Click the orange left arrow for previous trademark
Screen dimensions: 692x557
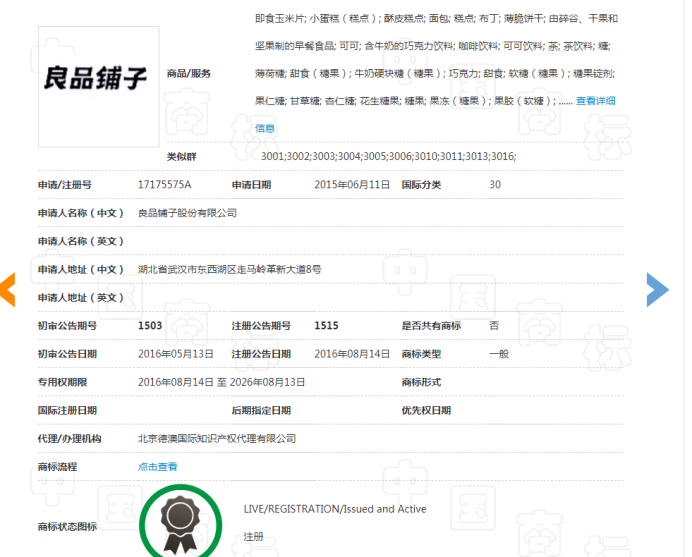click(x=7, y=288)
